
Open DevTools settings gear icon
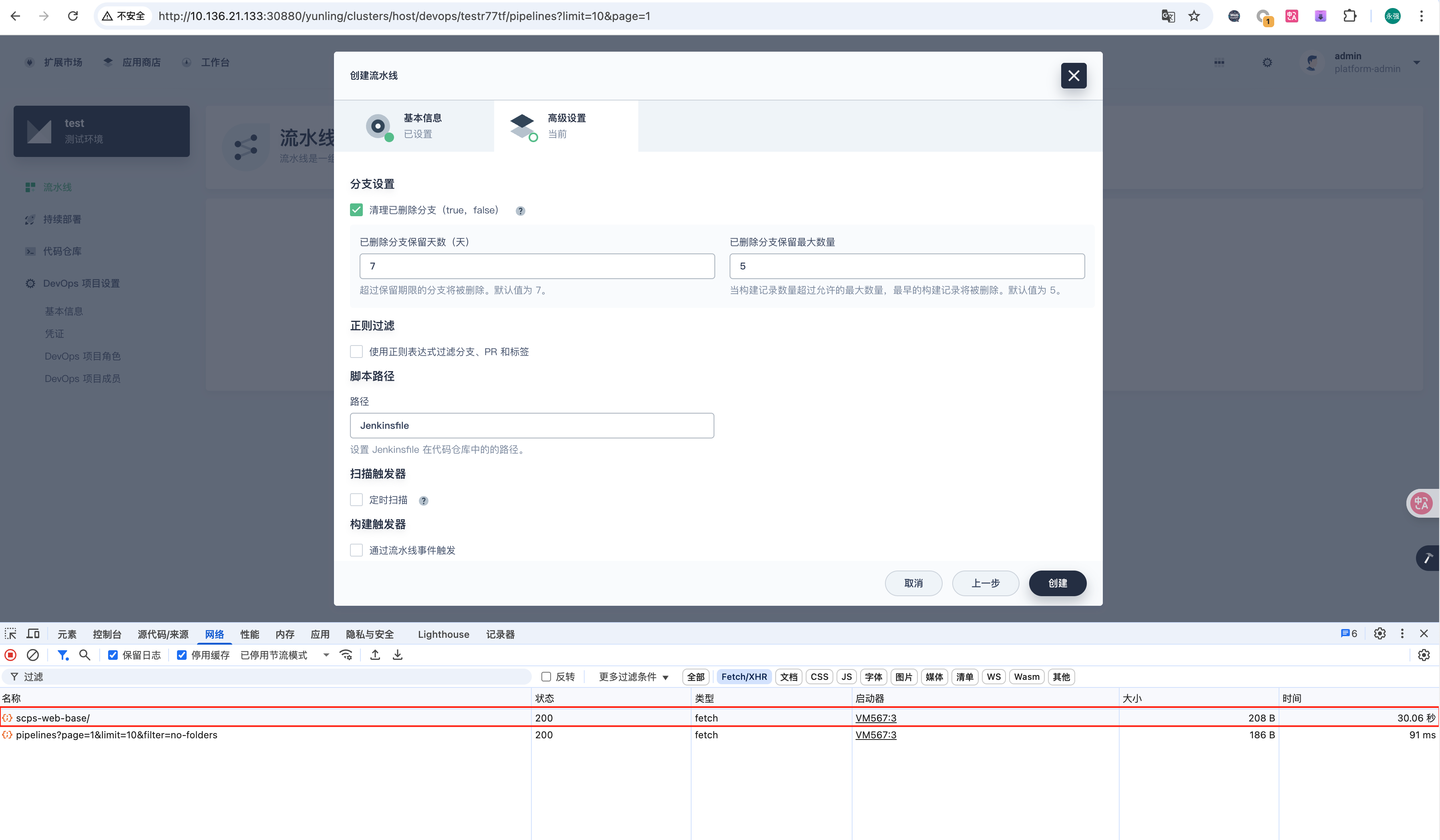point(1380,633)
